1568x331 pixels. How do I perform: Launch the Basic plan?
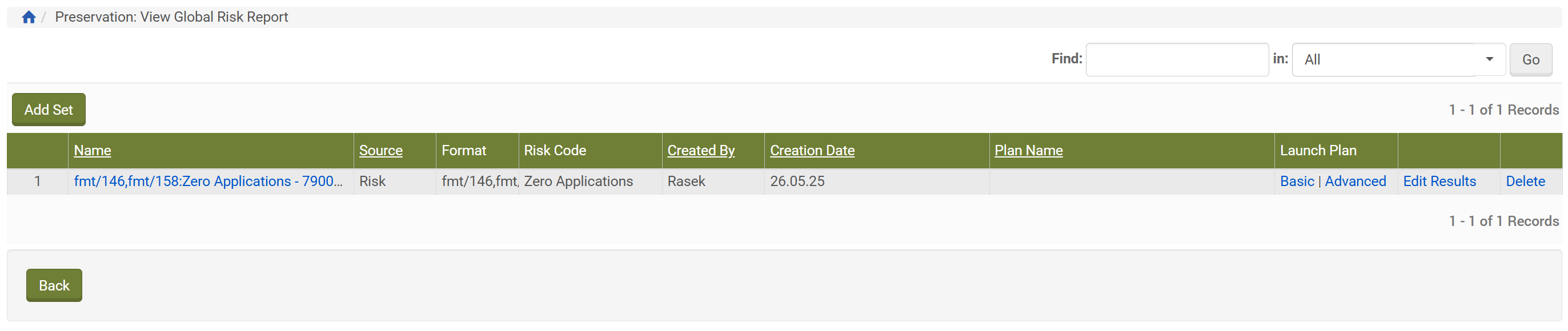coord(1297,181)
